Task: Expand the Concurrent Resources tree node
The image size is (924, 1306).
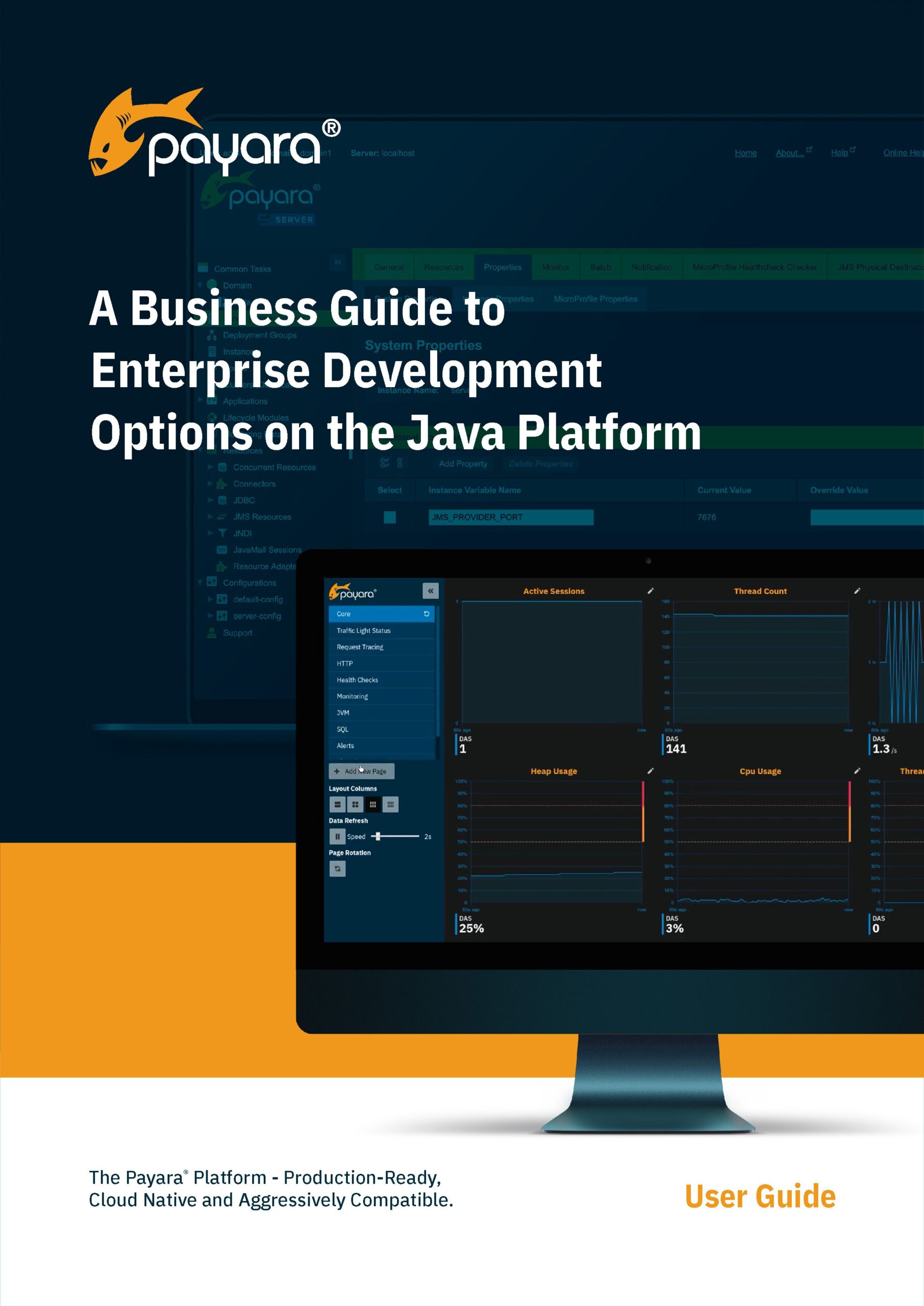Action: (211, 467)
